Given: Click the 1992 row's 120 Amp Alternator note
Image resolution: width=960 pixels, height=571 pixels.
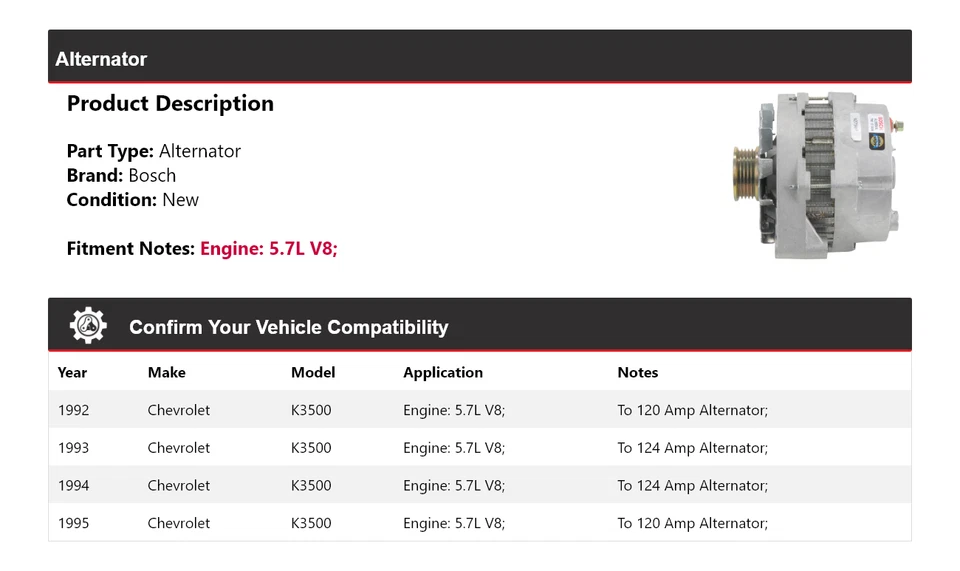Looking at the screenshot, I should click(x=692, y=410).
